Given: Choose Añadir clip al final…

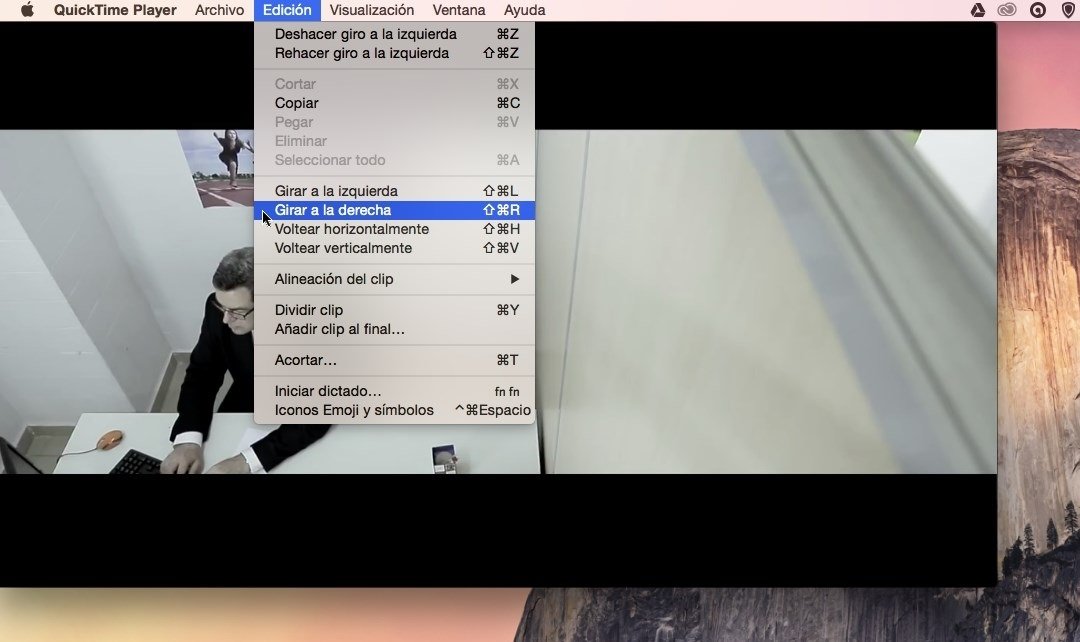Looking at the screenshot, I should 394,329.
